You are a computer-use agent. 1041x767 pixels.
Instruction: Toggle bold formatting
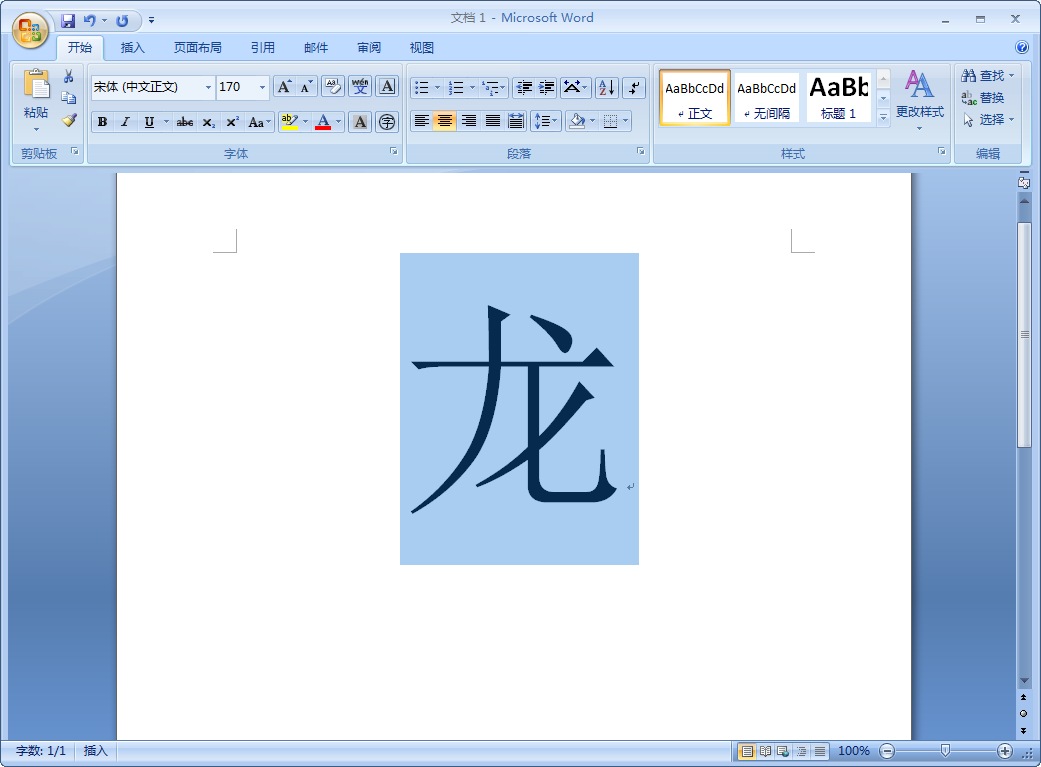pyautogui.click(x=102, y=122)
